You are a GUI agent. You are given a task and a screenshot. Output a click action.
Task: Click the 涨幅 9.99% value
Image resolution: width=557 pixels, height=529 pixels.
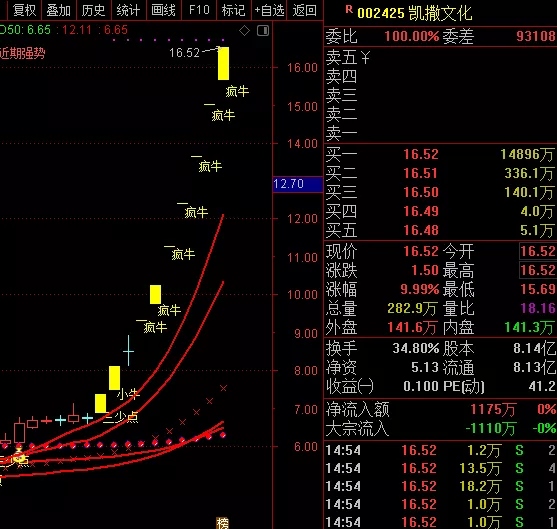(420, 289)
